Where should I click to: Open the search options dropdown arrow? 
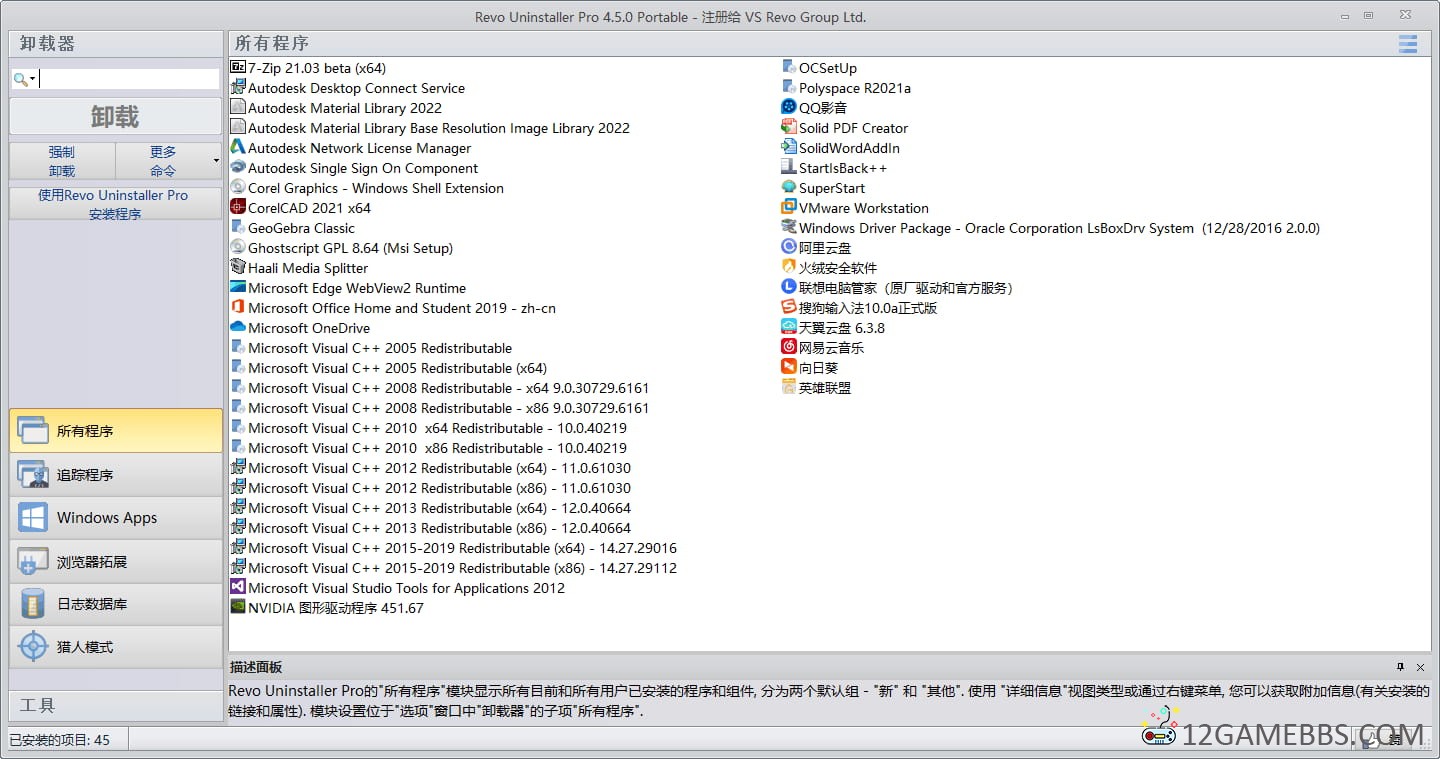(x=33, y=79)
